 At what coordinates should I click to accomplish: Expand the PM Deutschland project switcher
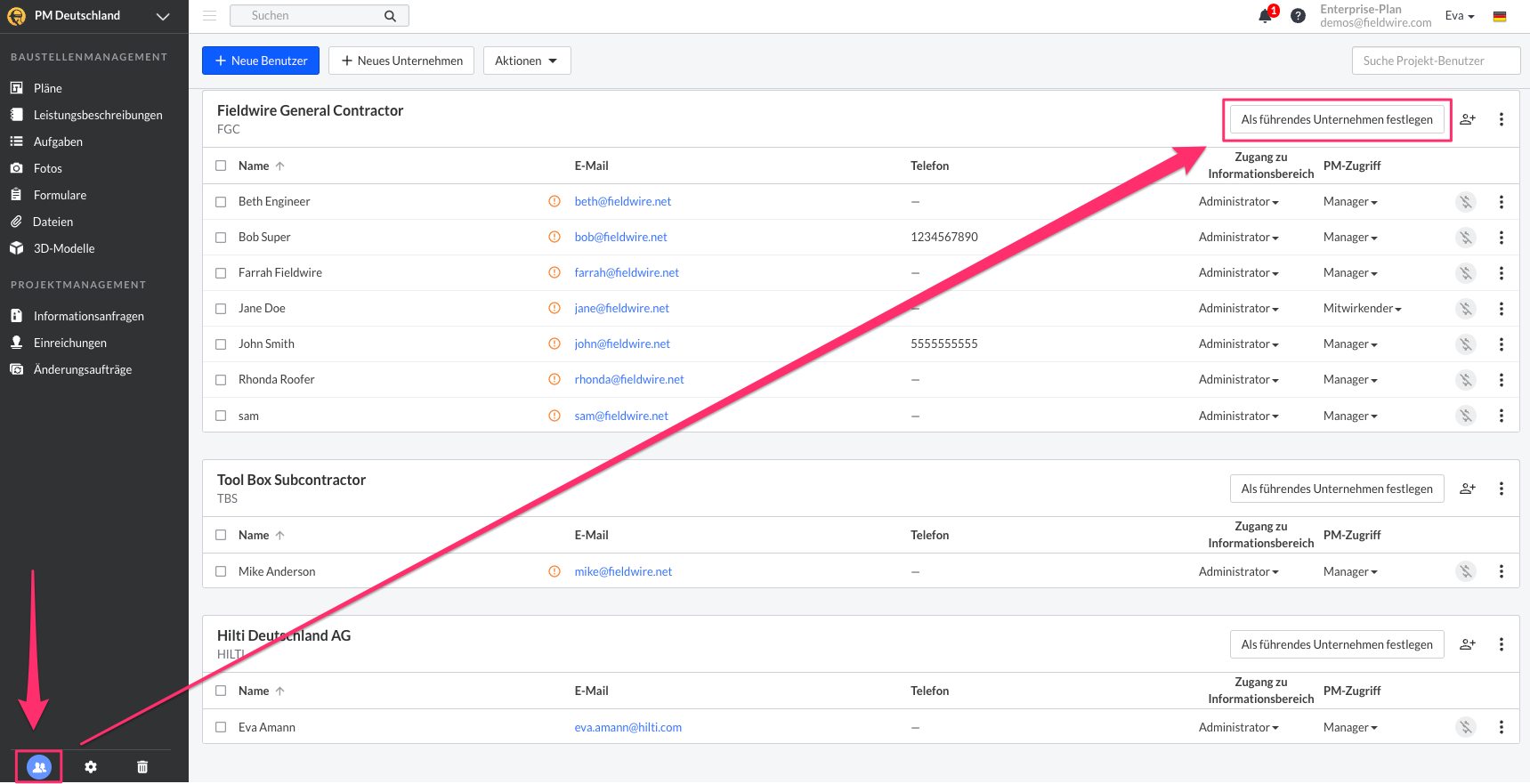pyautogui.click(x=163, y=16)
